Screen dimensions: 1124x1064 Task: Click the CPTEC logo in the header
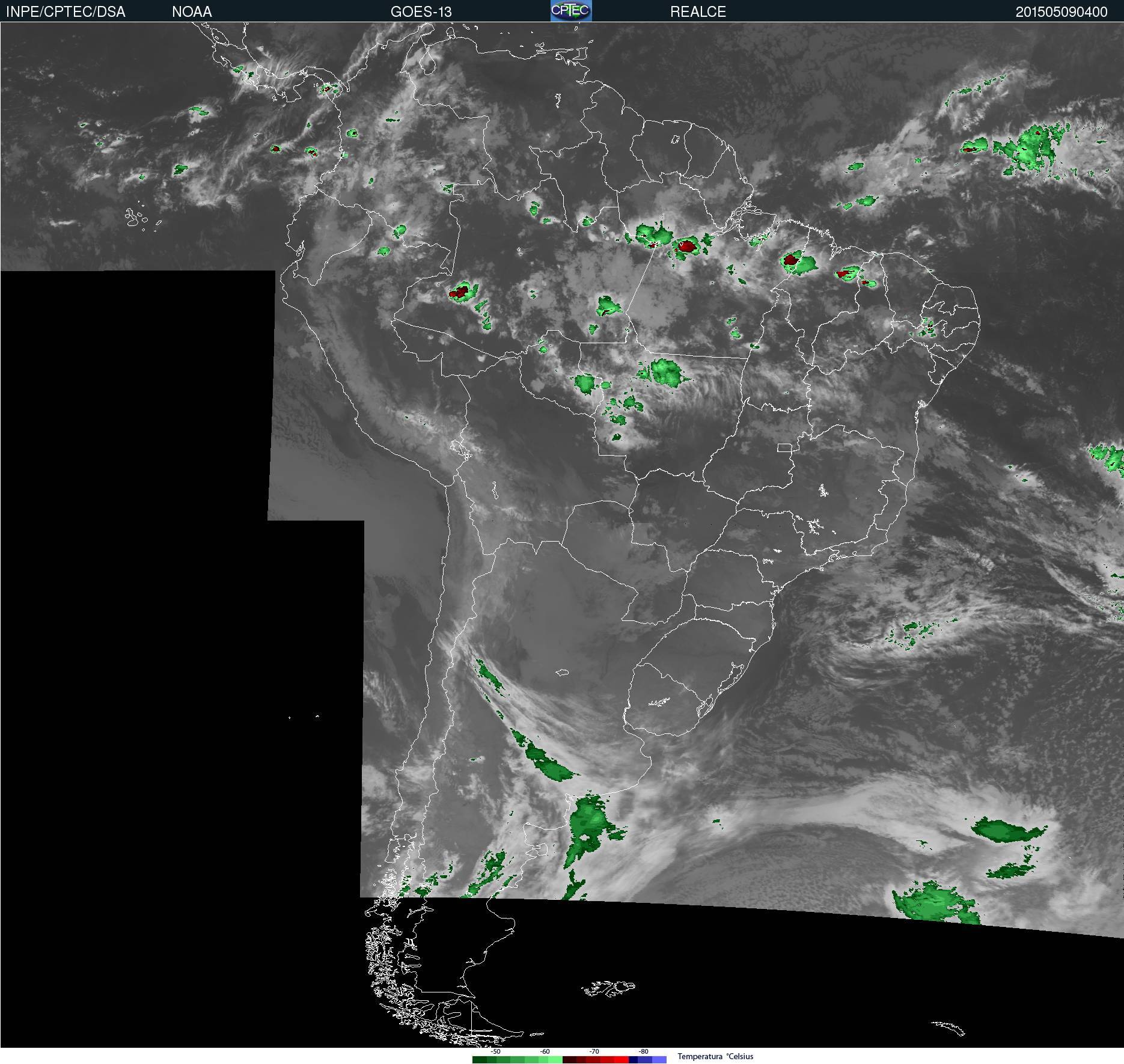[x=571, y=11]
